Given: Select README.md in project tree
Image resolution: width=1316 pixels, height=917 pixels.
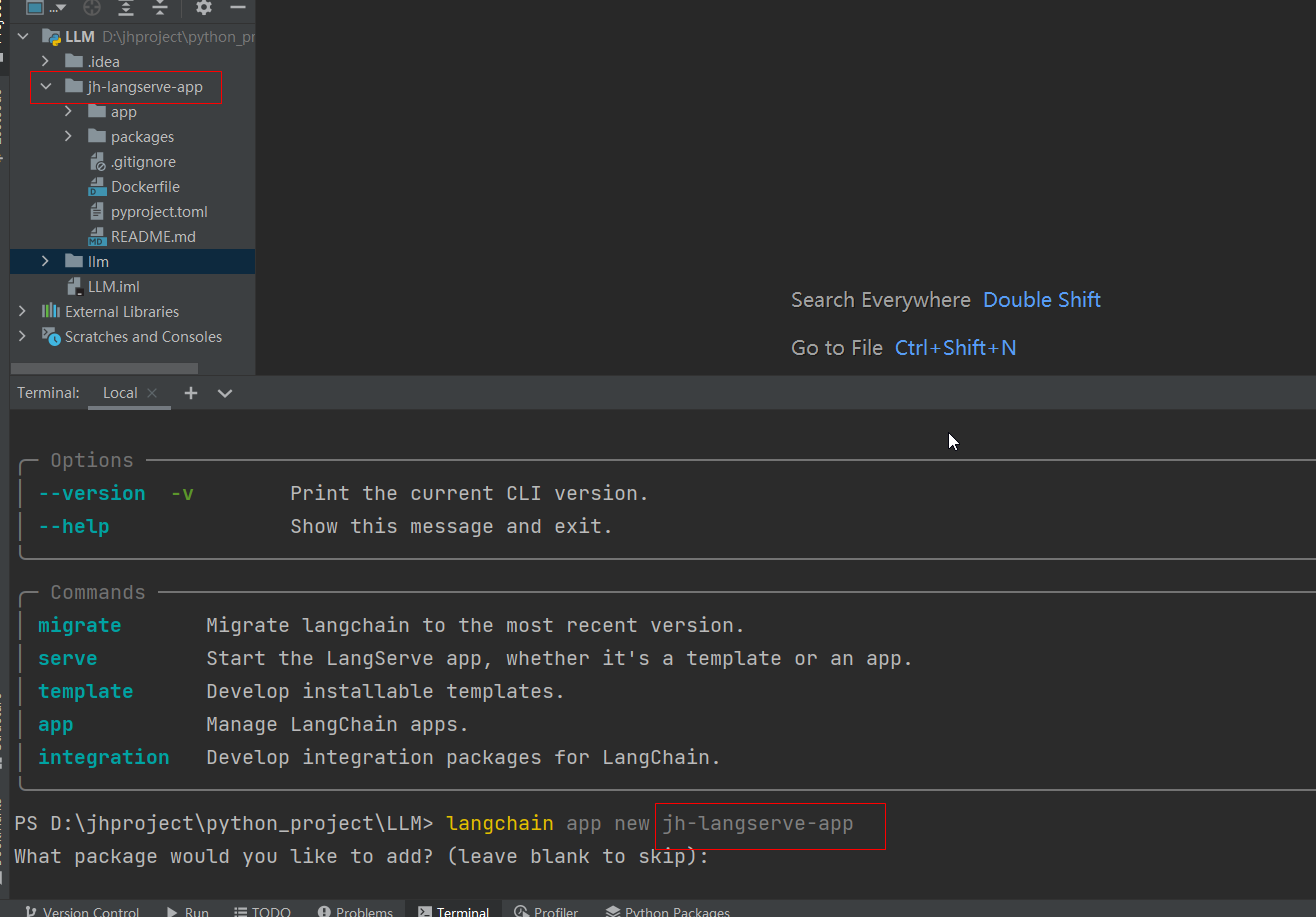Looking at the screenshot, I should pyautogui.click(x=153, y=237).
